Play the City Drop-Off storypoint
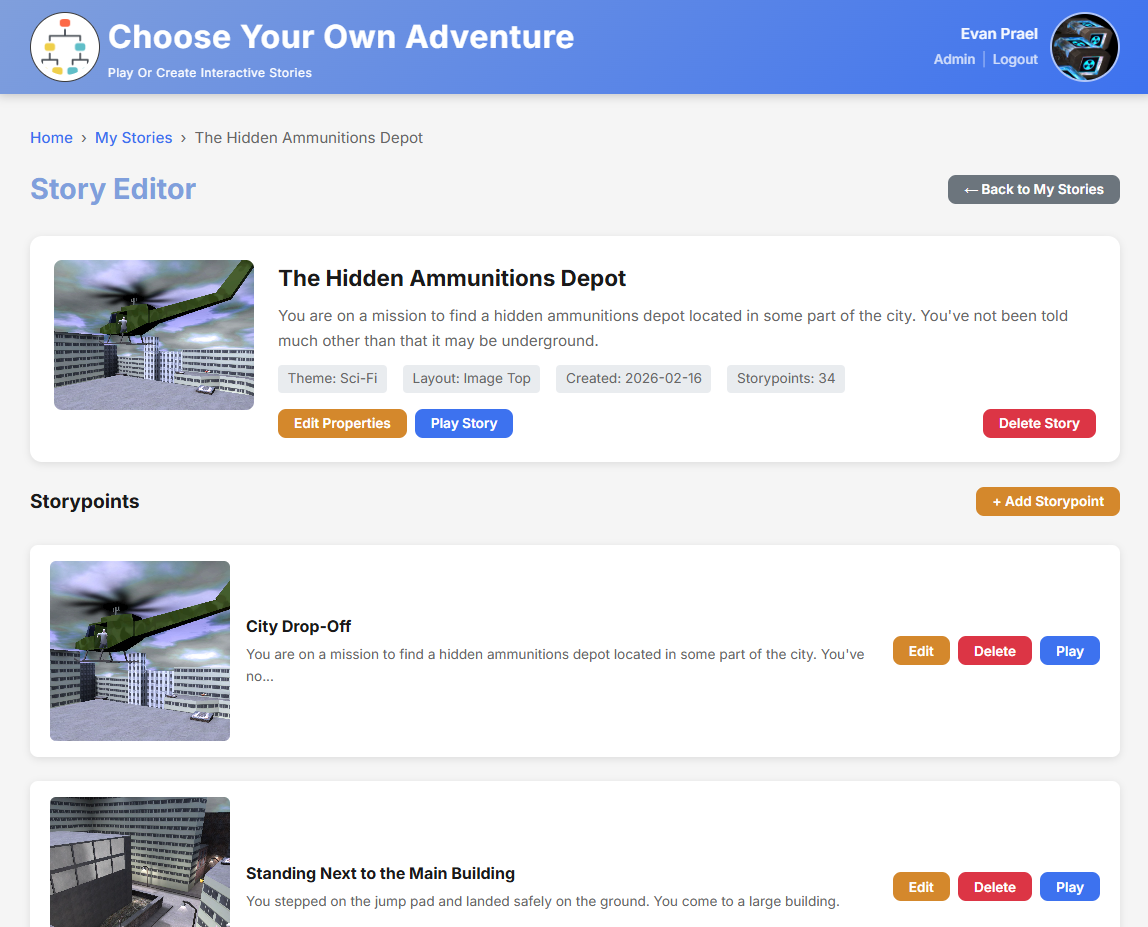Viewport: 1148px width, 927px height. point(1069,650)
